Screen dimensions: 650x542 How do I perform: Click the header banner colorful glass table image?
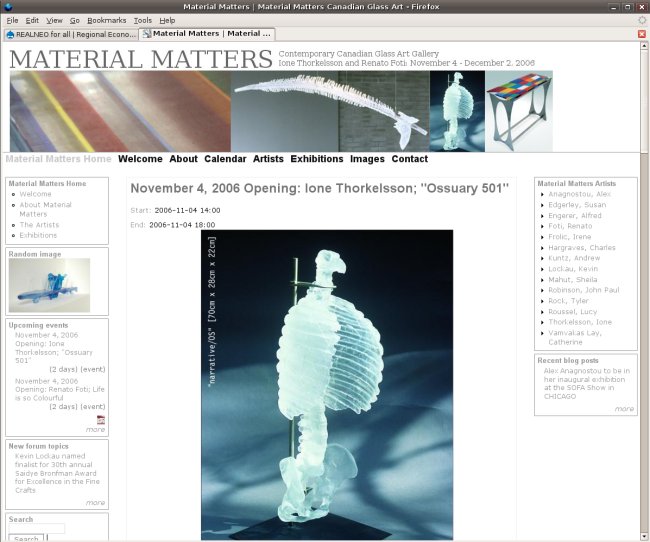coord(519,111)
